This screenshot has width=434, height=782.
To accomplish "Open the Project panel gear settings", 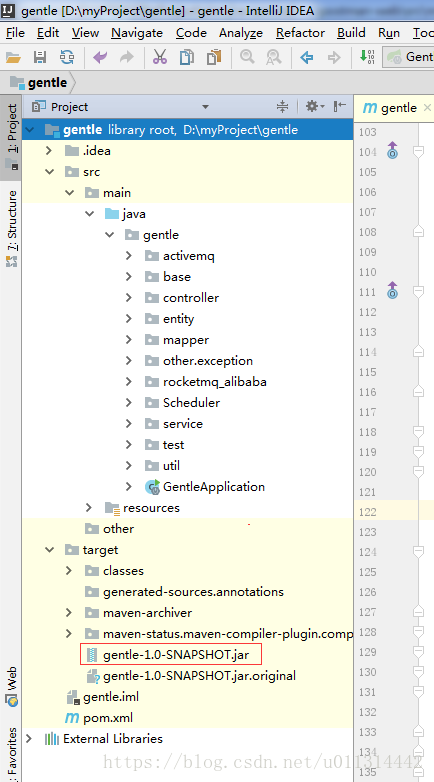I will pos(315,106).
